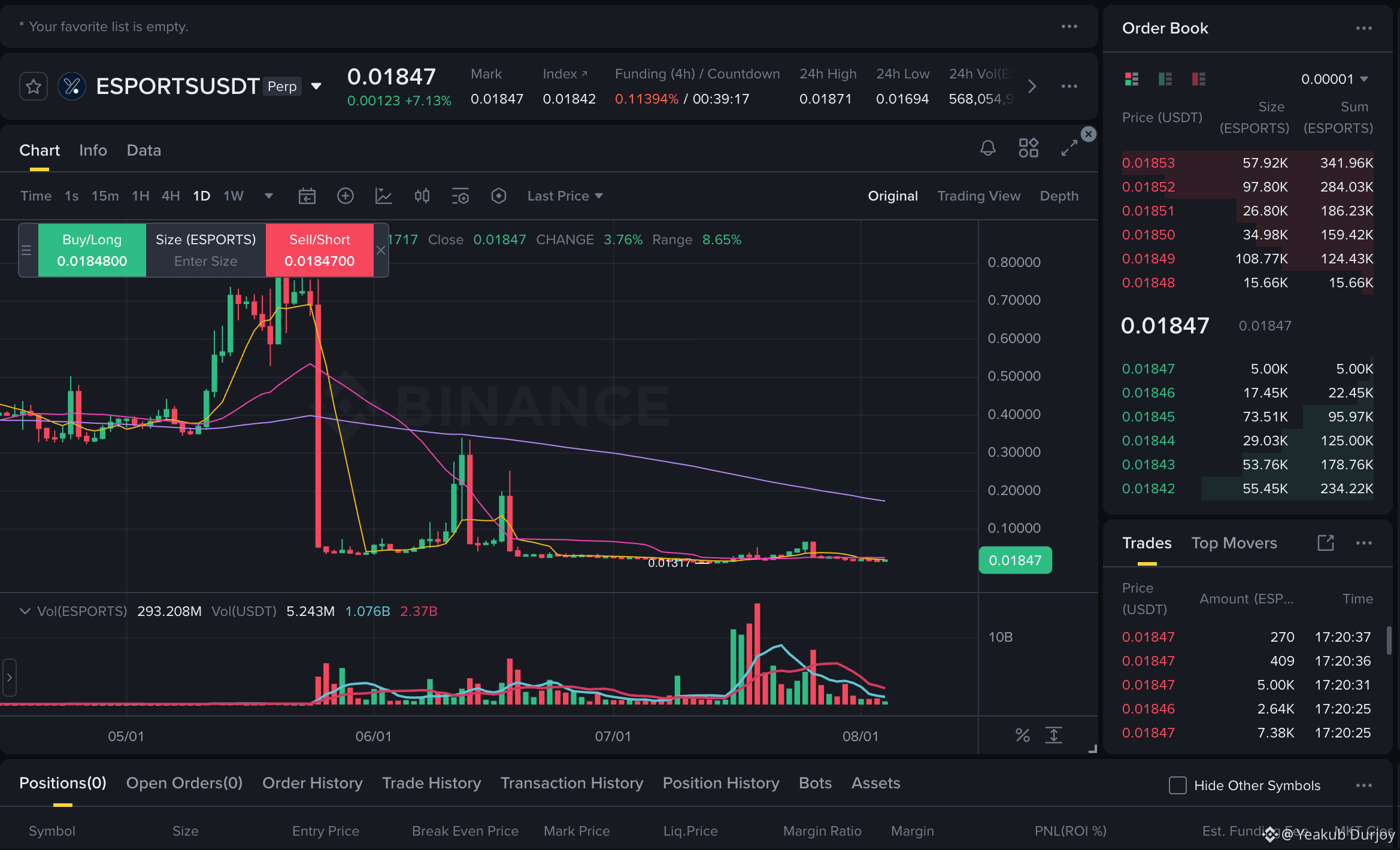
Task: Select the 0.01853 ask row in order book
Action: [x=1248, y=163]
